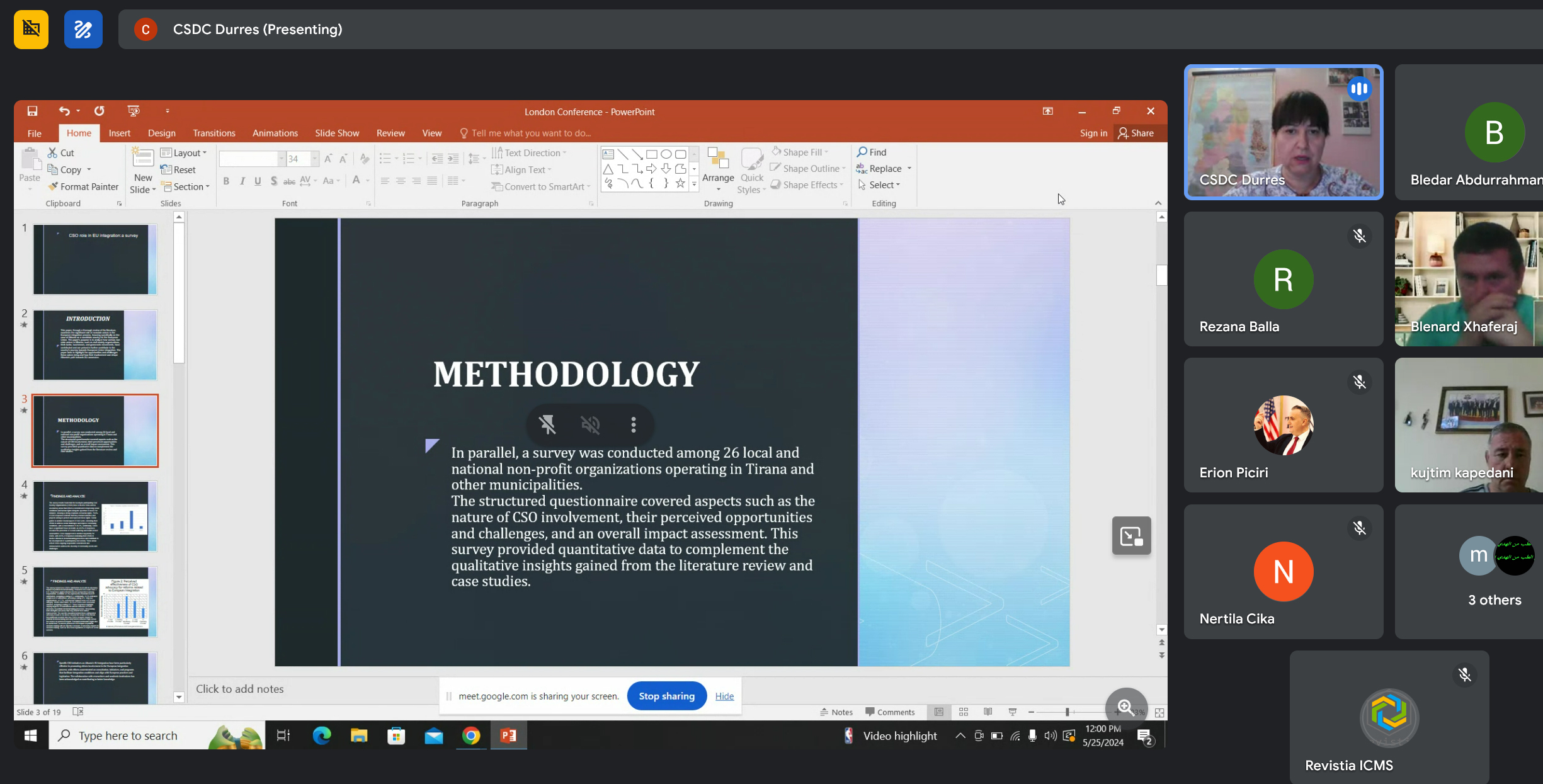Toggle the Comments pane in status bar

[890, 712]
